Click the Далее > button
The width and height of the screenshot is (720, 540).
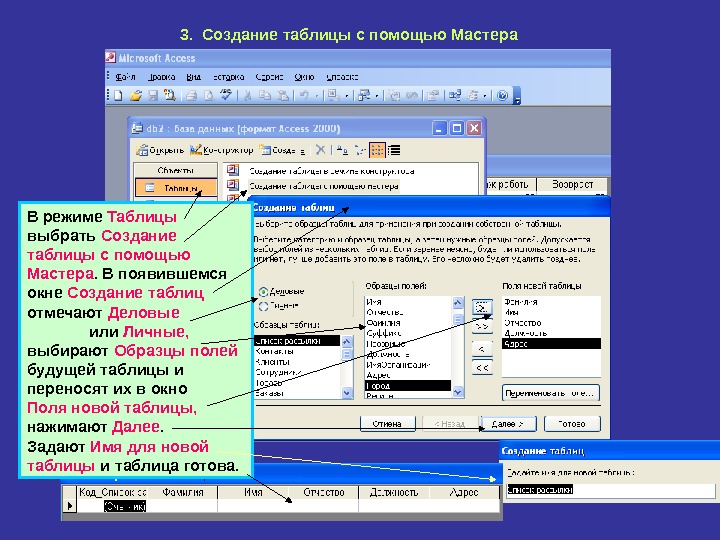click(x=507, y=424)
